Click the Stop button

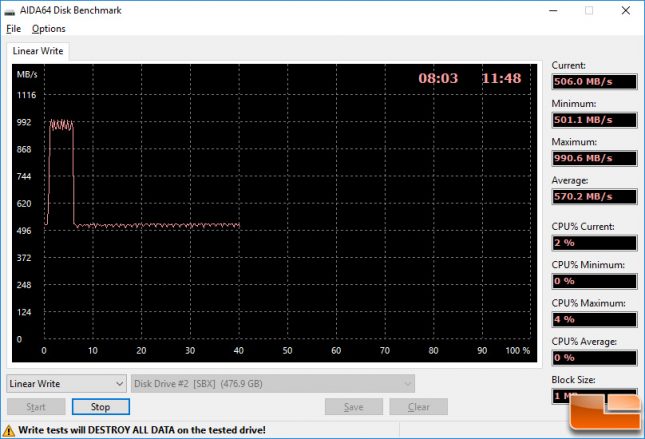(100, 407)
